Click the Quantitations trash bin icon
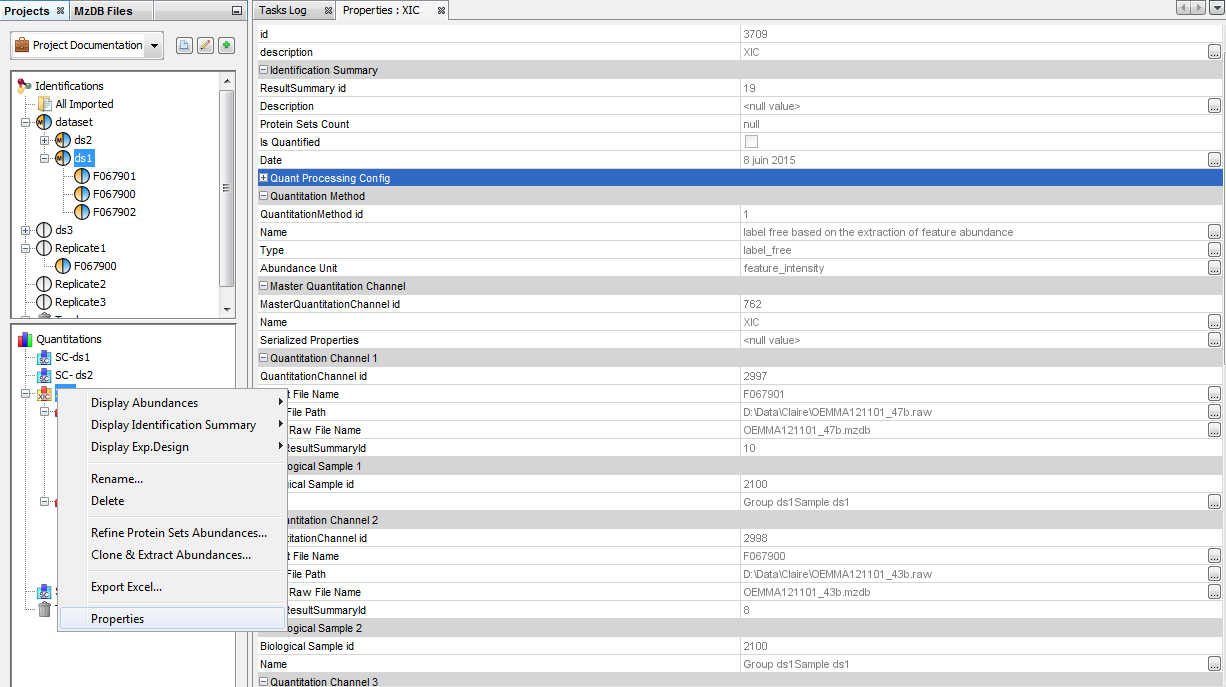1226x687 pixels. pyautogui.click(x=44, y=609)
